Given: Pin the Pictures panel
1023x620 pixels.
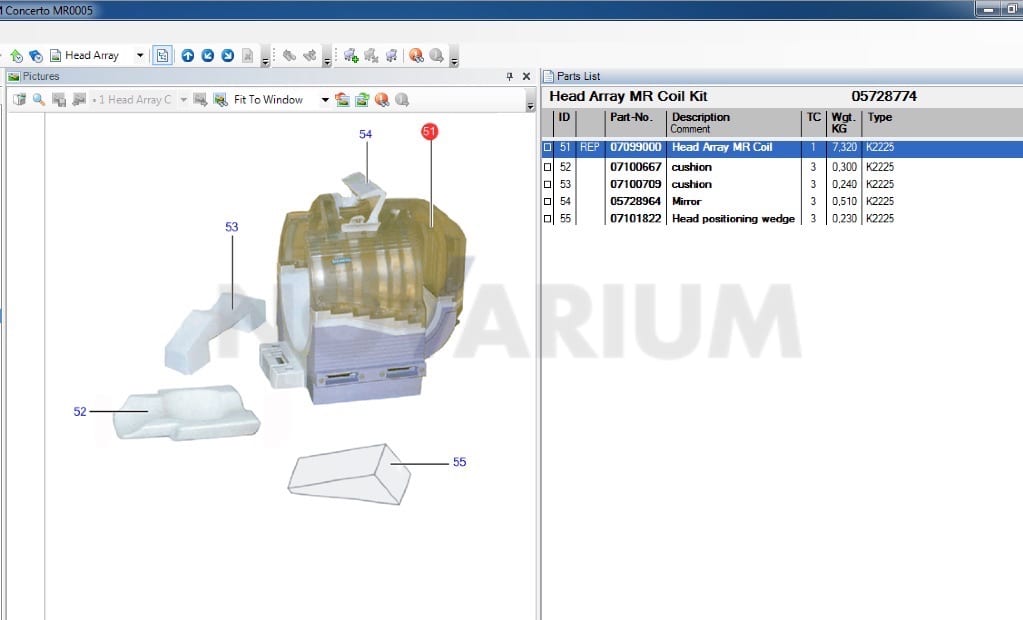Looking at the screenshot, I should pyautogui.click(x=510, y=76).
